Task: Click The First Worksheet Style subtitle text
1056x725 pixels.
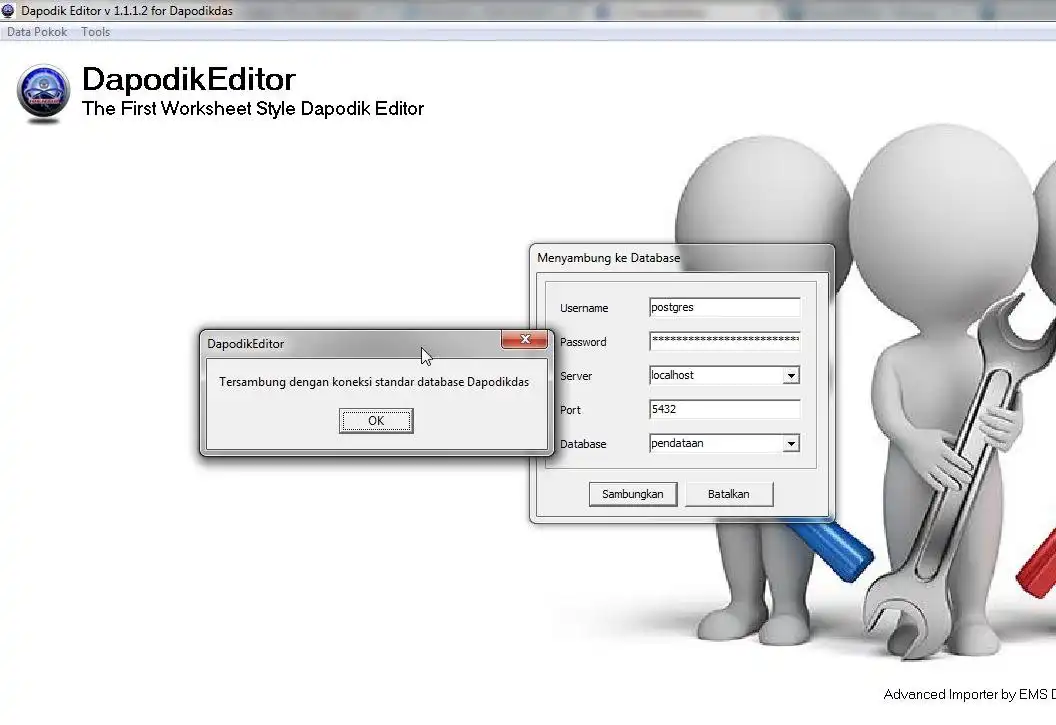Action: point(253,108)
